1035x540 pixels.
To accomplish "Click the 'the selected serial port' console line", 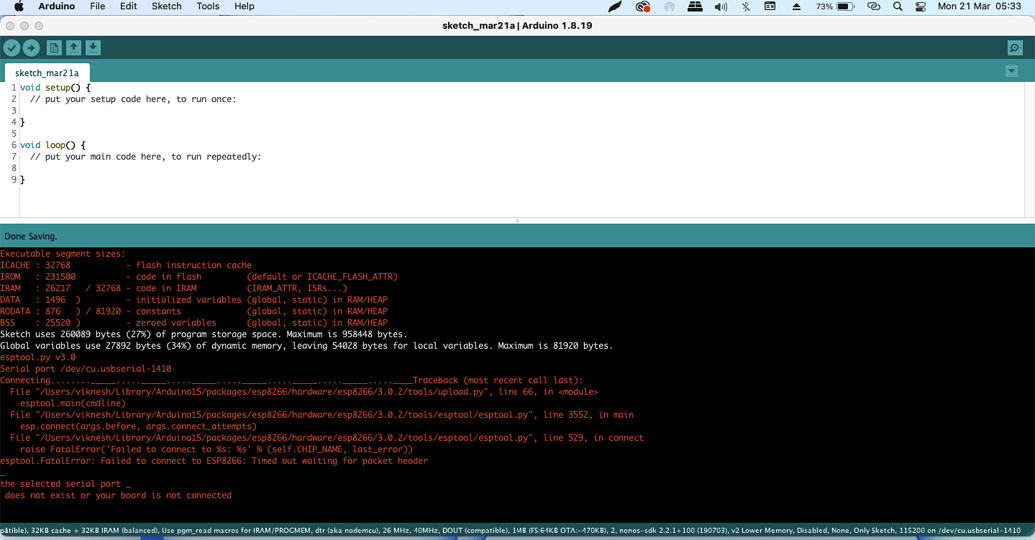I will pyautogui.click(x=65, y=484).
